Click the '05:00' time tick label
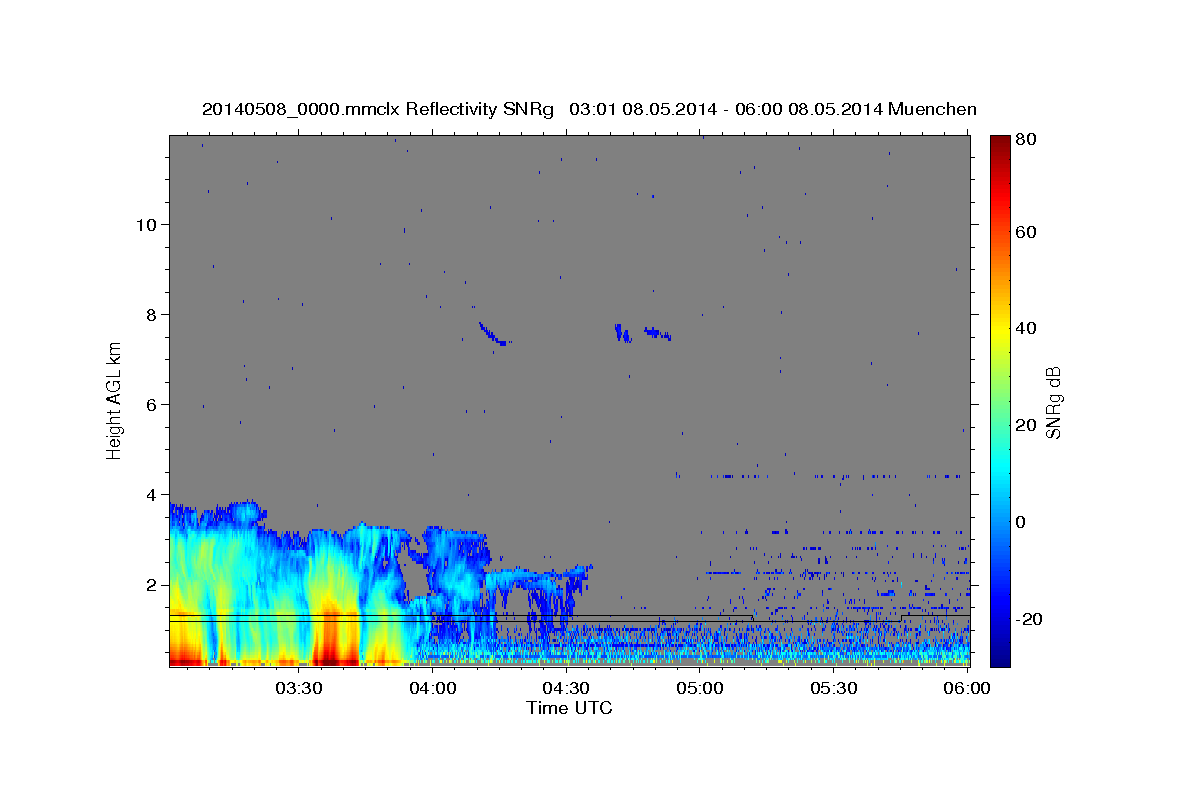The width and height of the screenshot is (1200, 800). [x=700, y=688]
